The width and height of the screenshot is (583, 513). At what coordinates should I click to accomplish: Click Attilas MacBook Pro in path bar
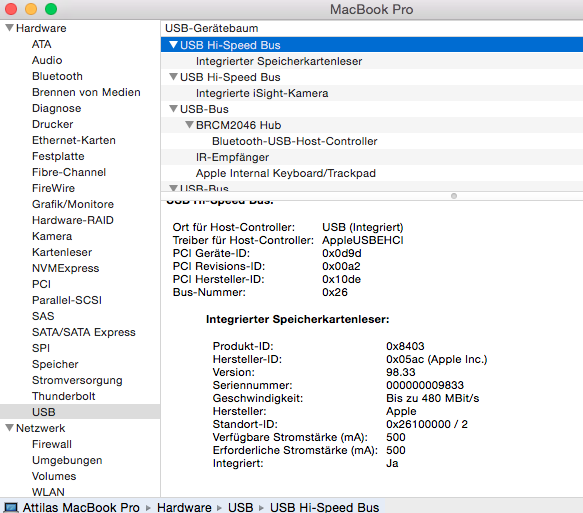(x=81, y=507)
